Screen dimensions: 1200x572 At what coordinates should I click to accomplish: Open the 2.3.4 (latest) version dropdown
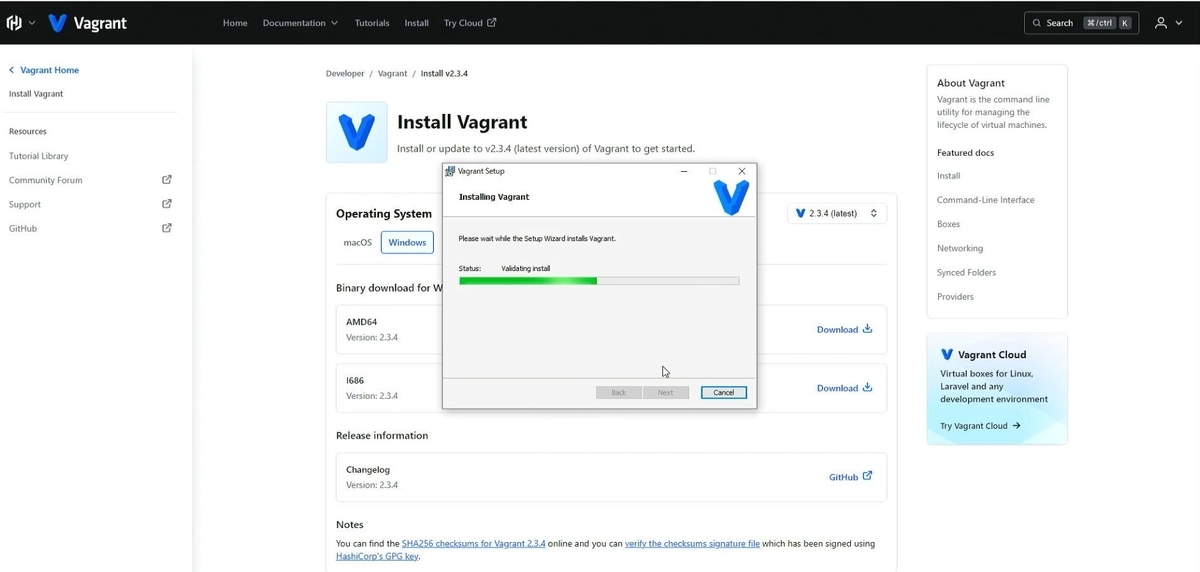click(x=837, y=213)
